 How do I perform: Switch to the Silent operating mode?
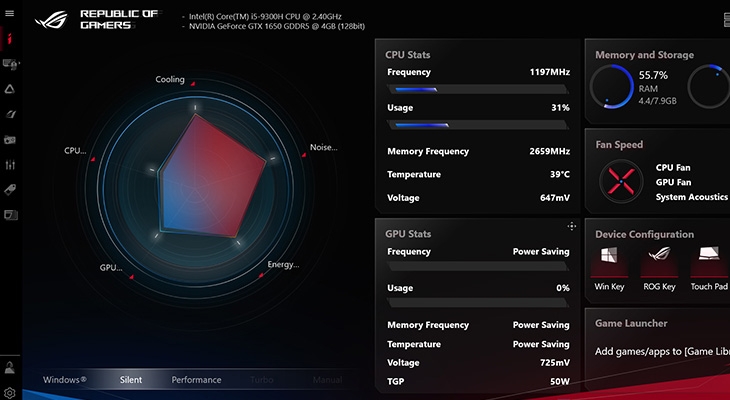131,380
